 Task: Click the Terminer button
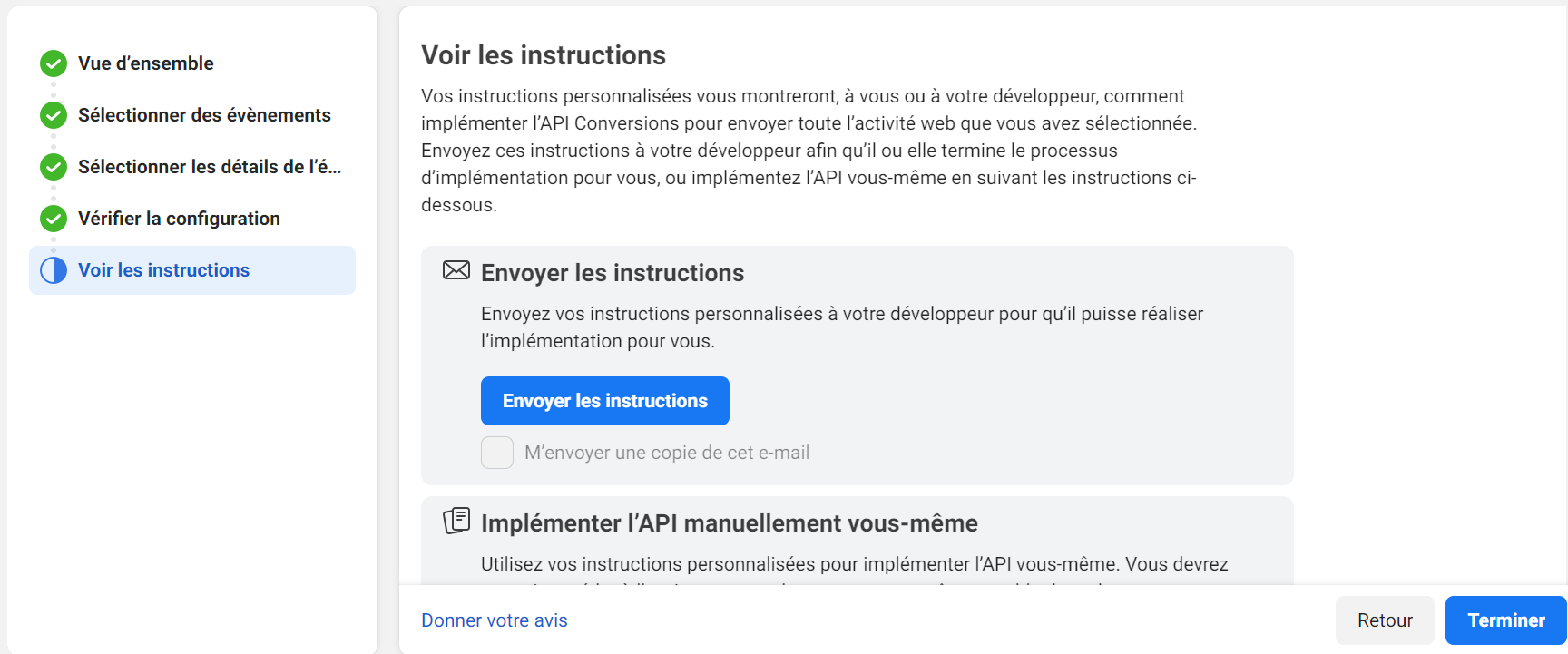click(x=1506, y=620)
